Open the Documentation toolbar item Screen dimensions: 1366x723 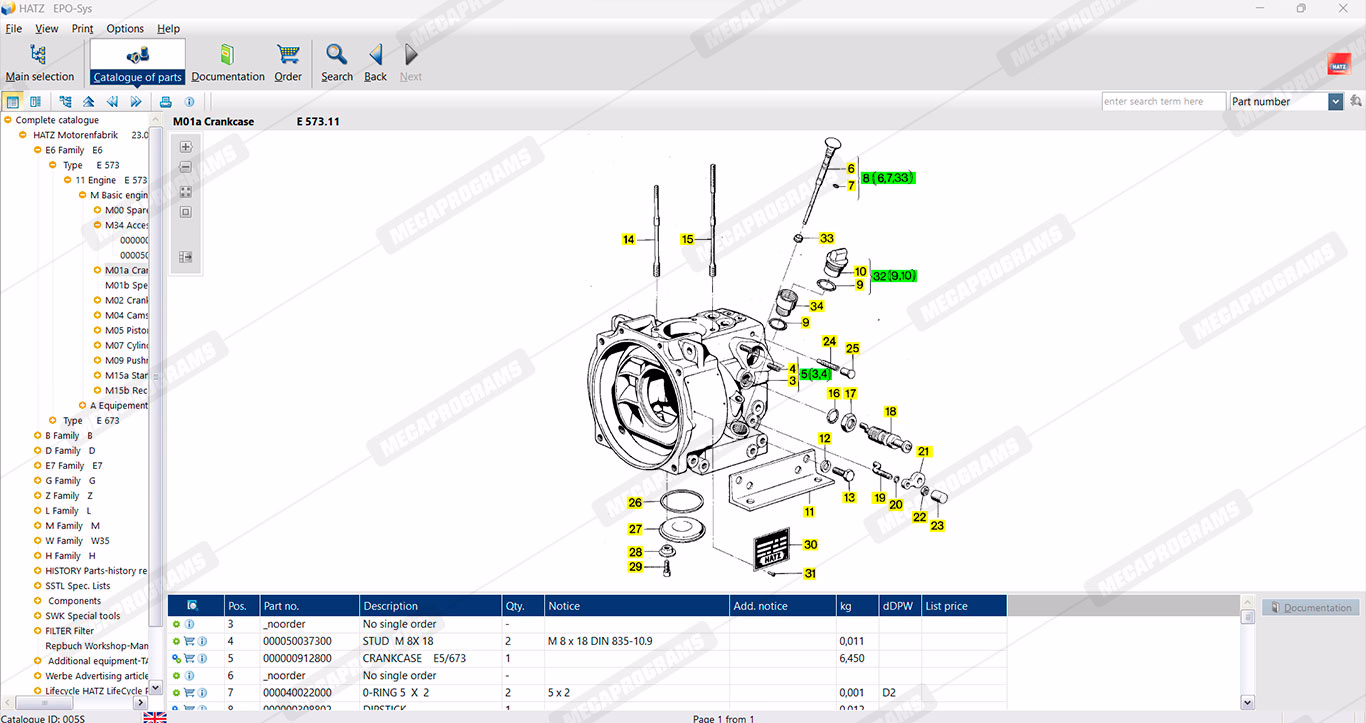pos(228,62)
